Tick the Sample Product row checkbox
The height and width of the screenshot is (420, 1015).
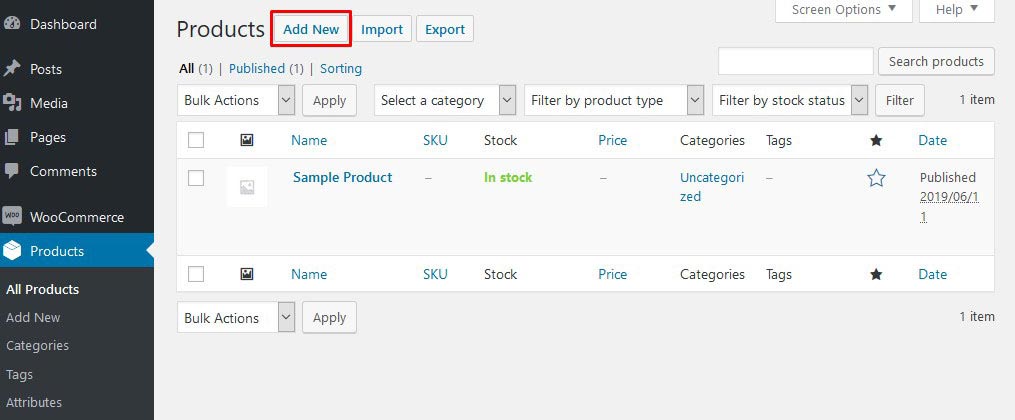click(x=196, y=178)
